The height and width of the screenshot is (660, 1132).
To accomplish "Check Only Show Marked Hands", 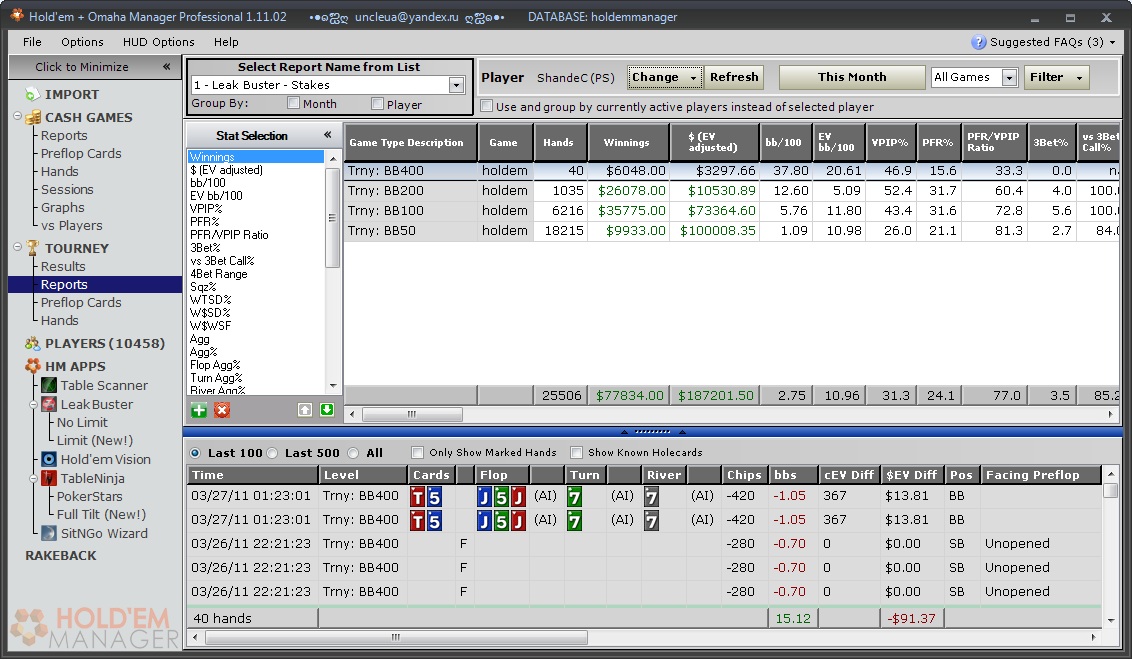I will pos(418,453).
